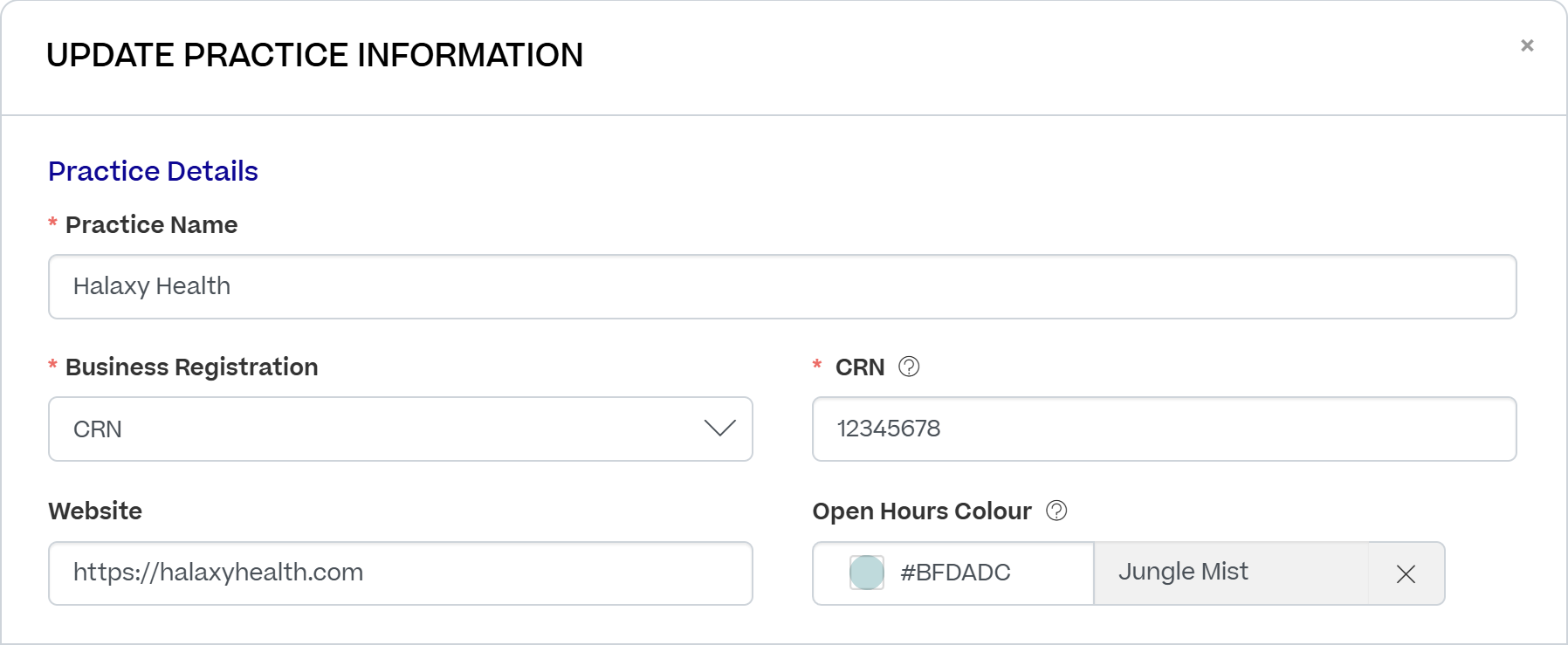
Task: Open the CRN business registration dropdown field
Action: click(x=401, y=429)
